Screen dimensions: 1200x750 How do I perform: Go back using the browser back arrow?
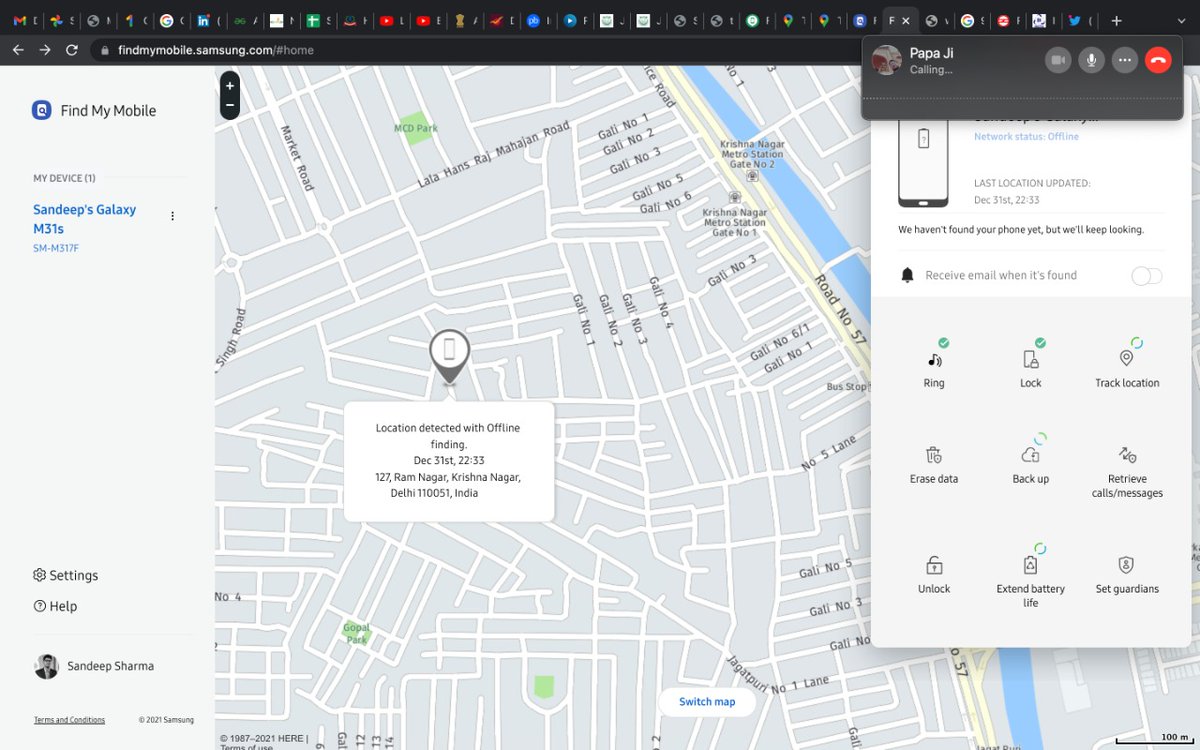tap(18, 49)
